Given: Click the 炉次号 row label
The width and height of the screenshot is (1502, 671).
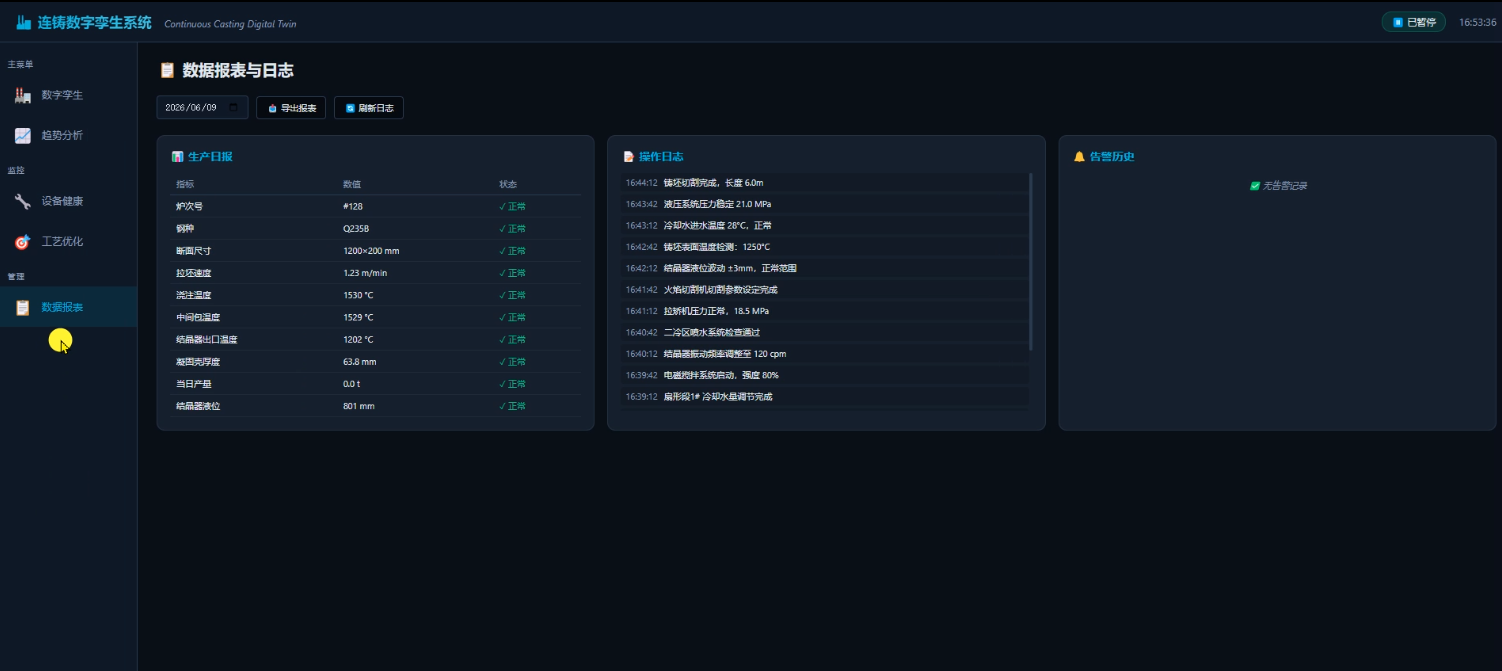Looking at the screenshot, I should [189, 206].
